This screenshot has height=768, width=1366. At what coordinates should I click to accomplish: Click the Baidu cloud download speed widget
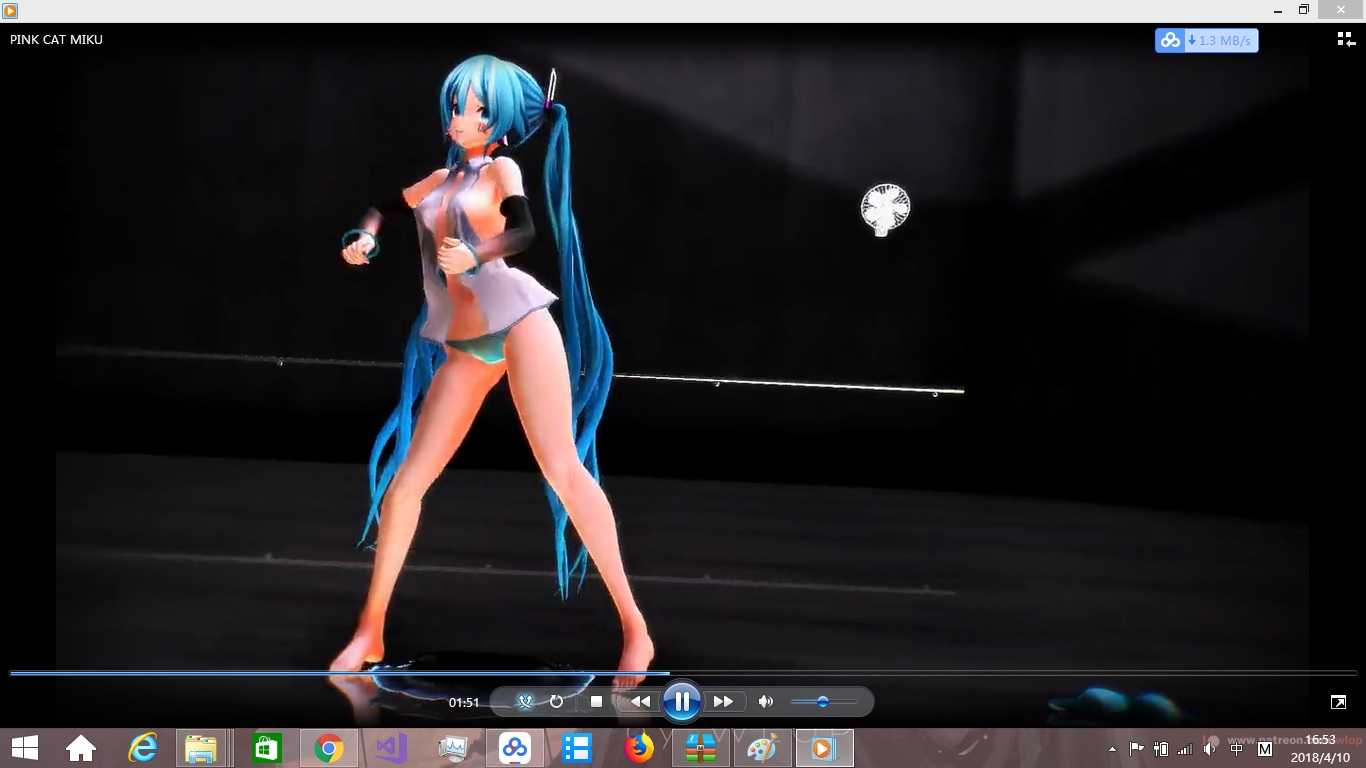coord(1206,40)
